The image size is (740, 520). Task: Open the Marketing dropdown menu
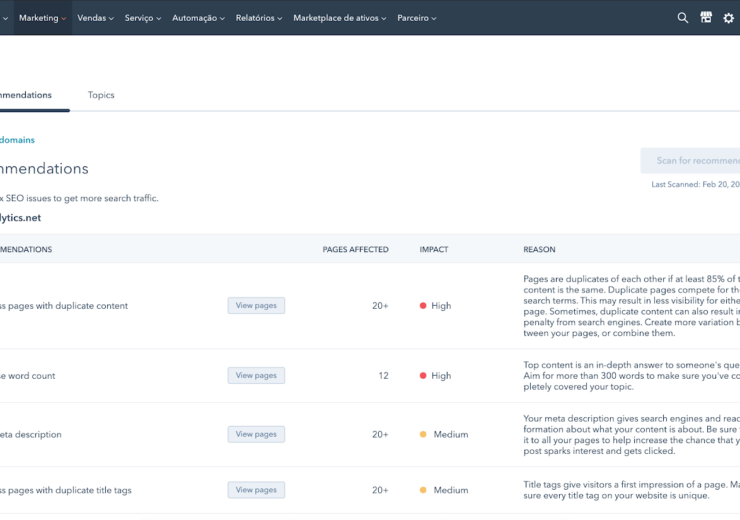pos(42,18)
